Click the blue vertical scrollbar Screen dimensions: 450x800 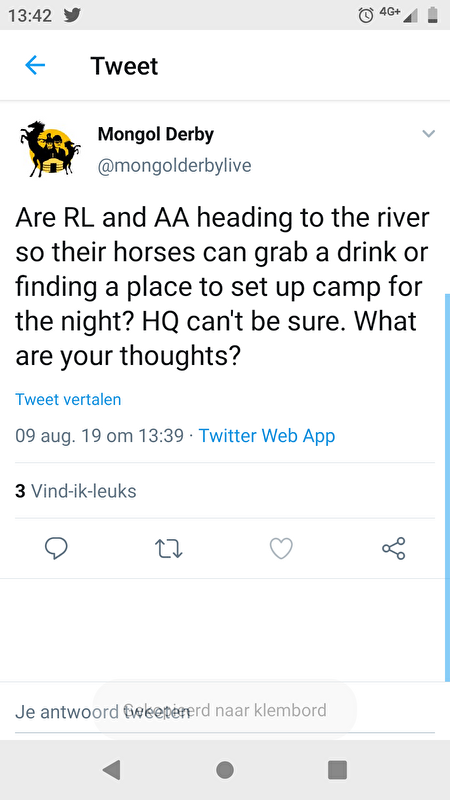tap(447, 487)
